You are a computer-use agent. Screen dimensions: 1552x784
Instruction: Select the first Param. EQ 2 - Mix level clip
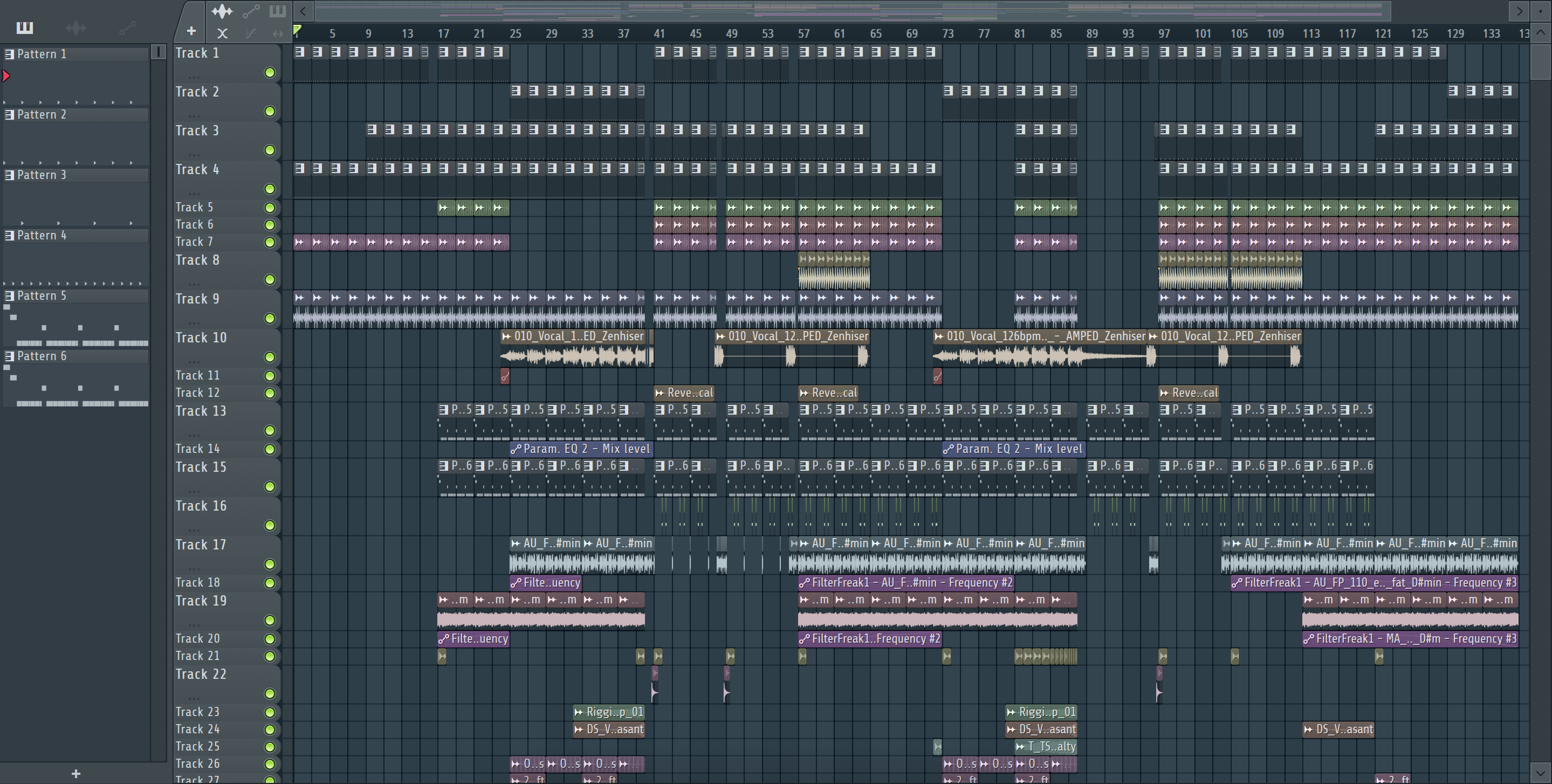point(581,449)
